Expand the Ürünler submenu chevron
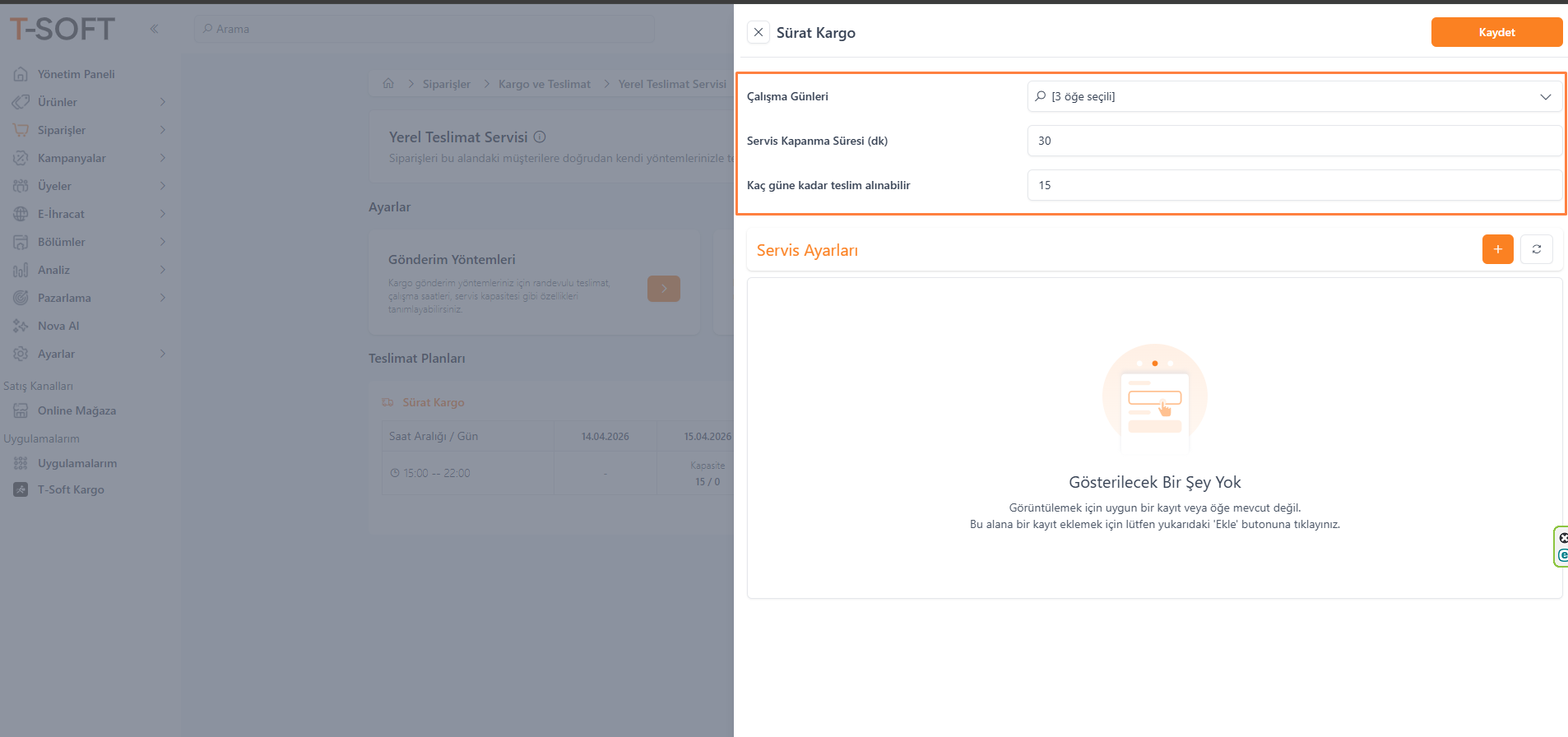Image resolution: width=1568 pixels, height=737 pixels. click(x=163, y=102)
